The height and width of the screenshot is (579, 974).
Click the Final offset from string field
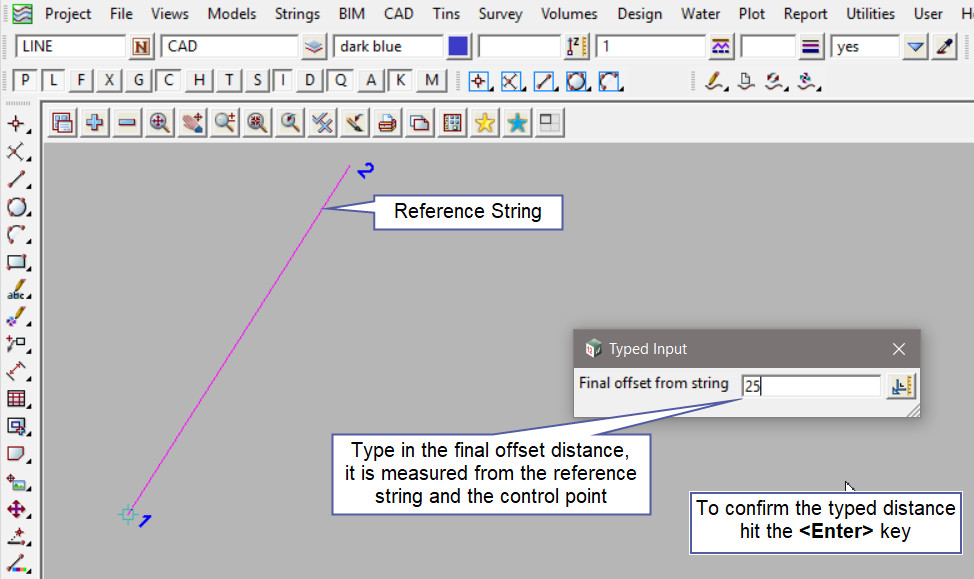[x=811, y=386]
